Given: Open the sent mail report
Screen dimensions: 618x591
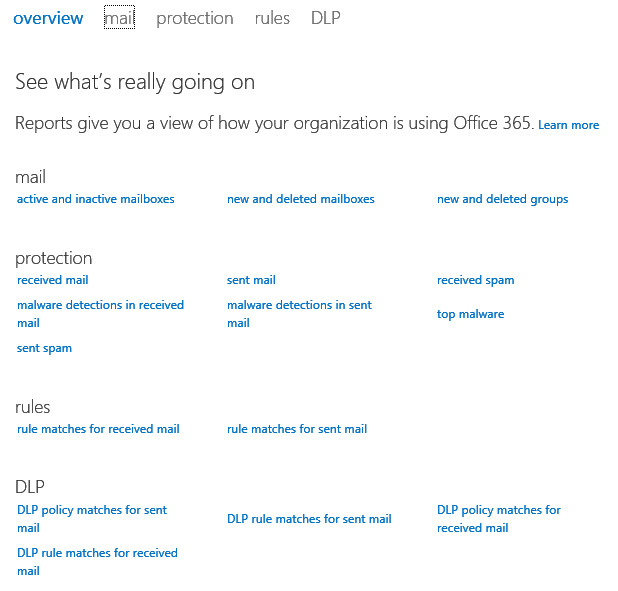Looking at the screenshot, I should click(251, 280).
